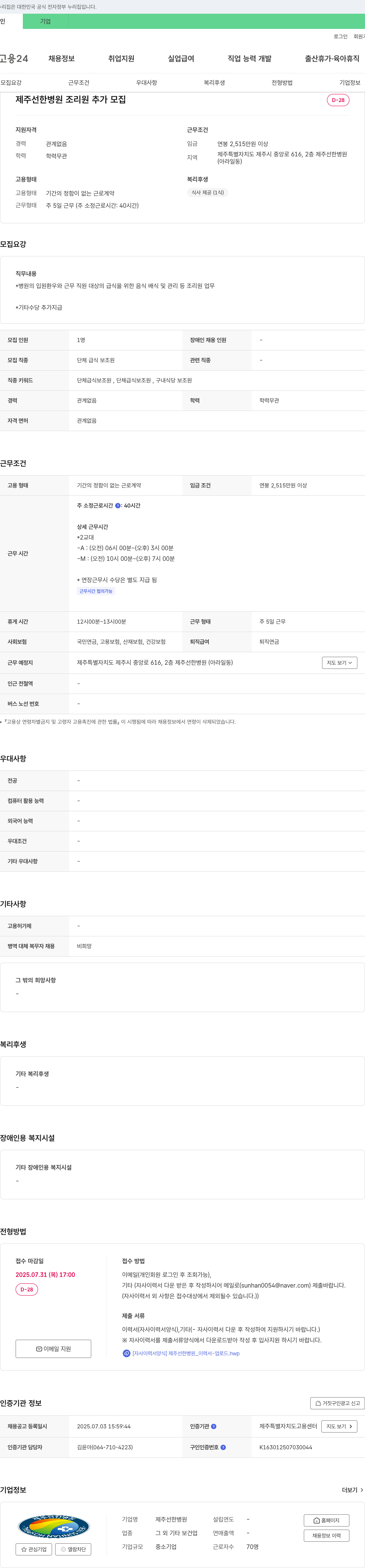Click the 70명 employee count value

point(252,1547)
